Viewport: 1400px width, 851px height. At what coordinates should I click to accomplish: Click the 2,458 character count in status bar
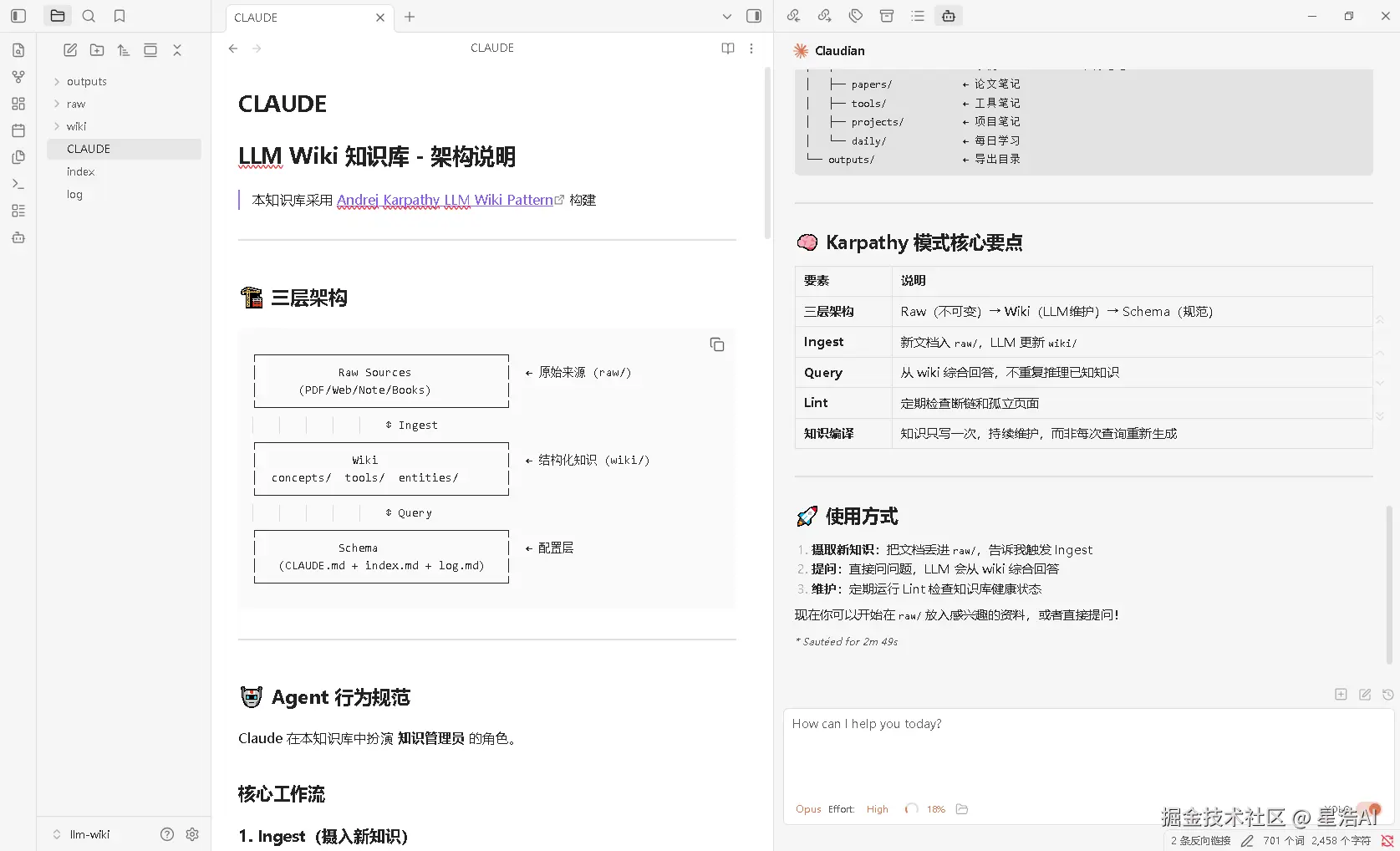[1341, 841]
